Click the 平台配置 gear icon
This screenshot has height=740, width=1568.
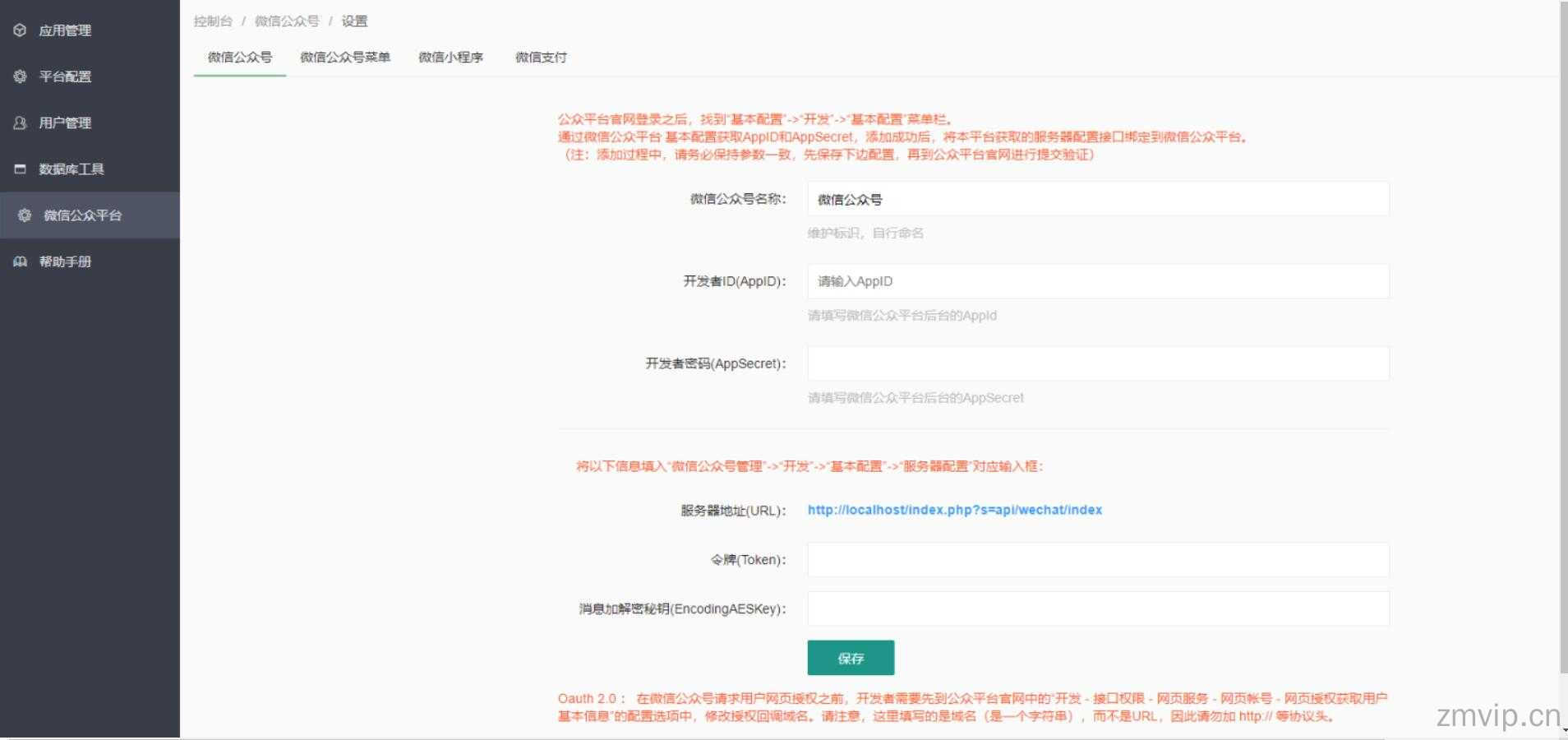[20, 76]
